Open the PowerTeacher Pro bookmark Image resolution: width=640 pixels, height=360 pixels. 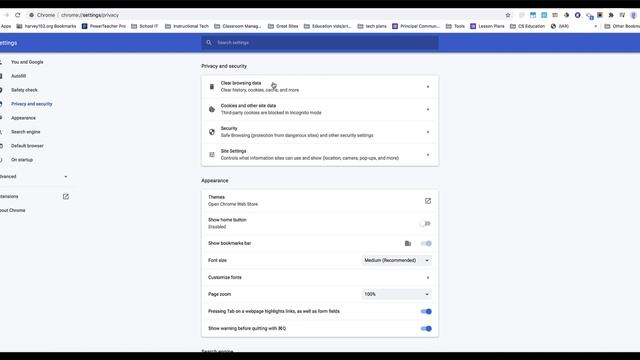[x=104, y=26]
